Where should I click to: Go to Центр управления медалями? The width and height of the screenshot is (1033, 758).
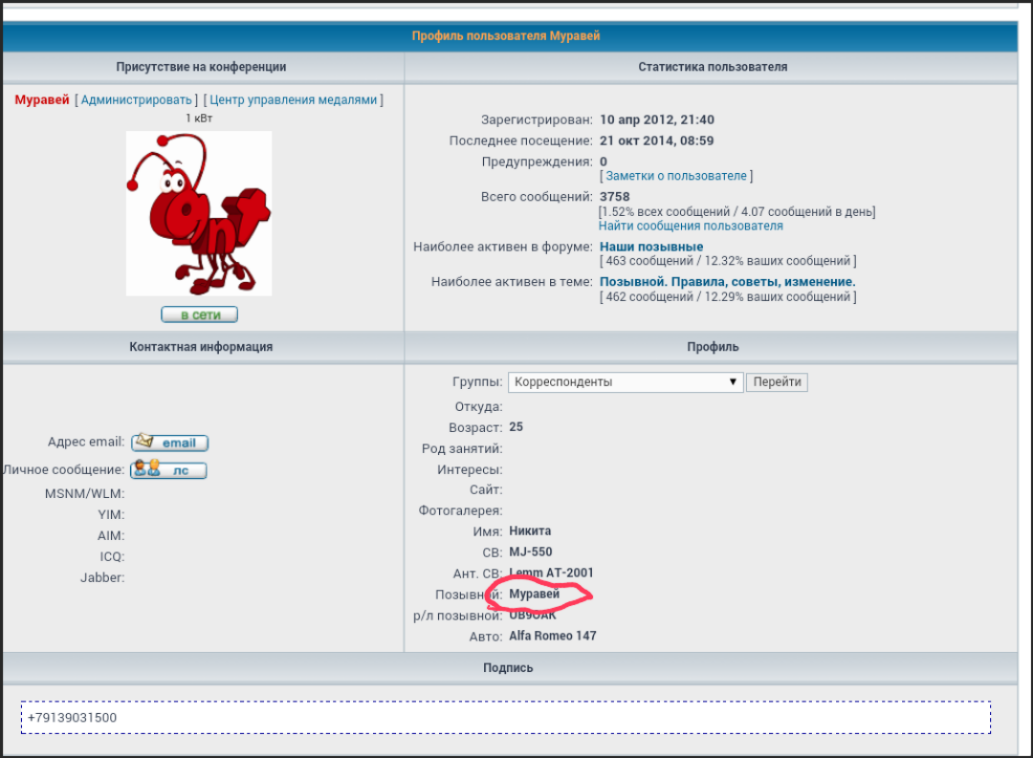(x=293, y=100)
